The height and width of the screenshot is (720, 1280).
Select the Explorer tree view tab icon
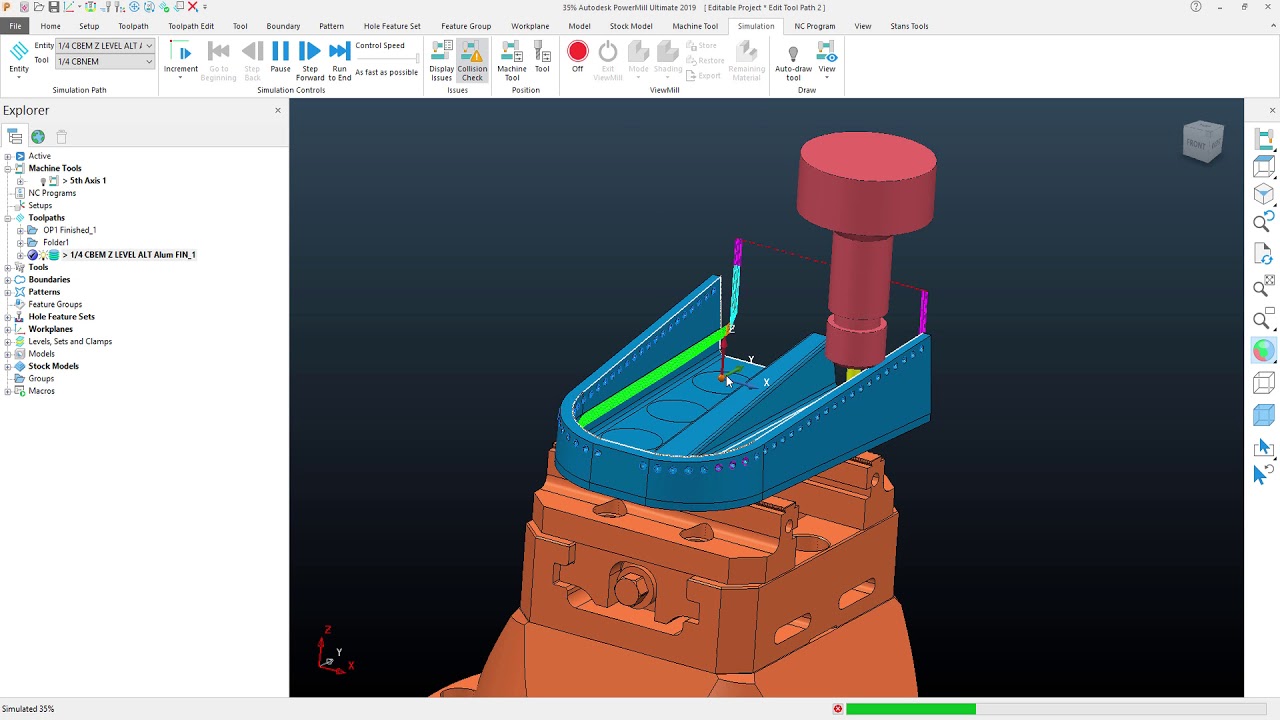[15, 137]
